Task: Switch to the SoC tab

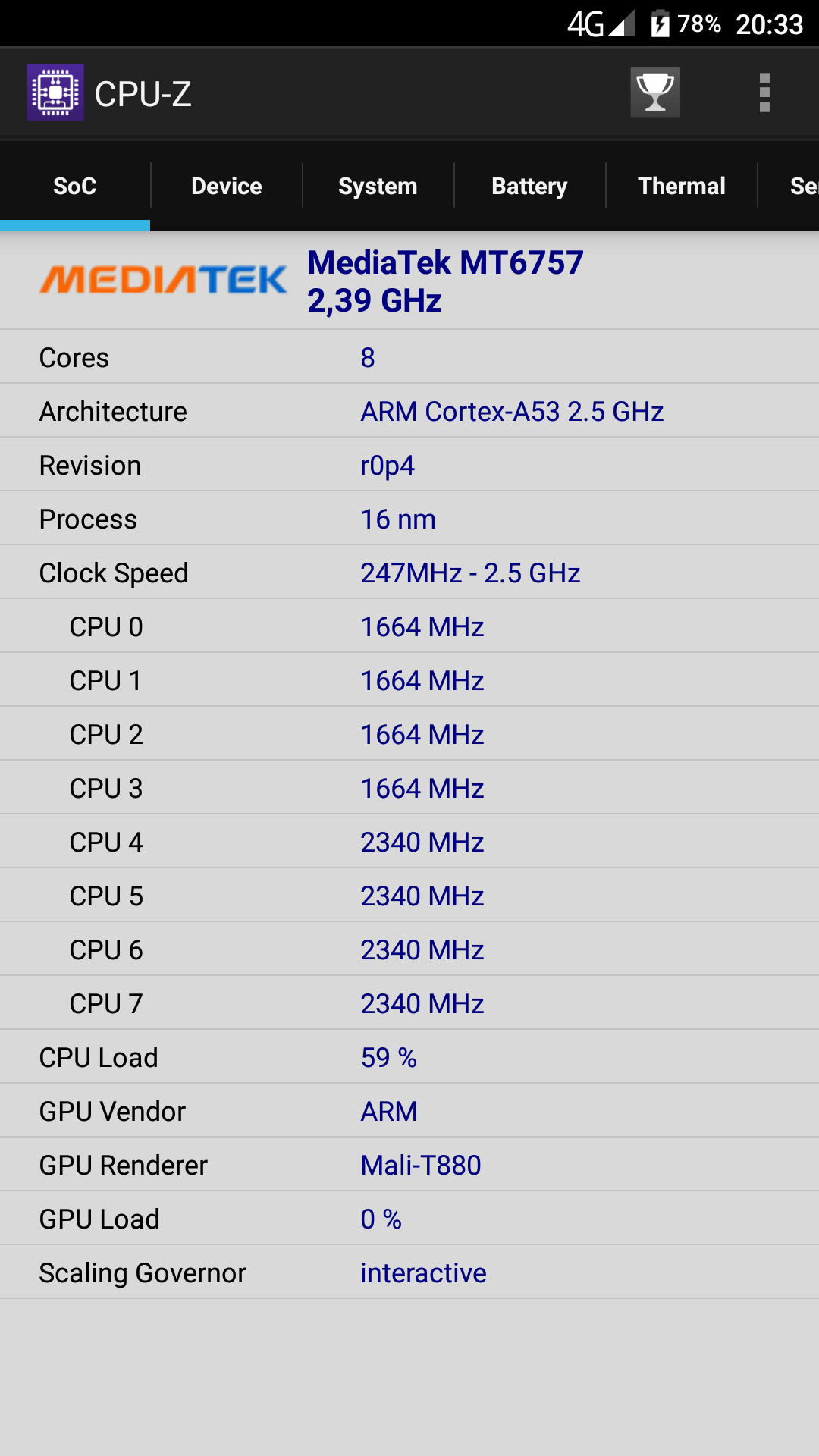Action: point(74,186)
